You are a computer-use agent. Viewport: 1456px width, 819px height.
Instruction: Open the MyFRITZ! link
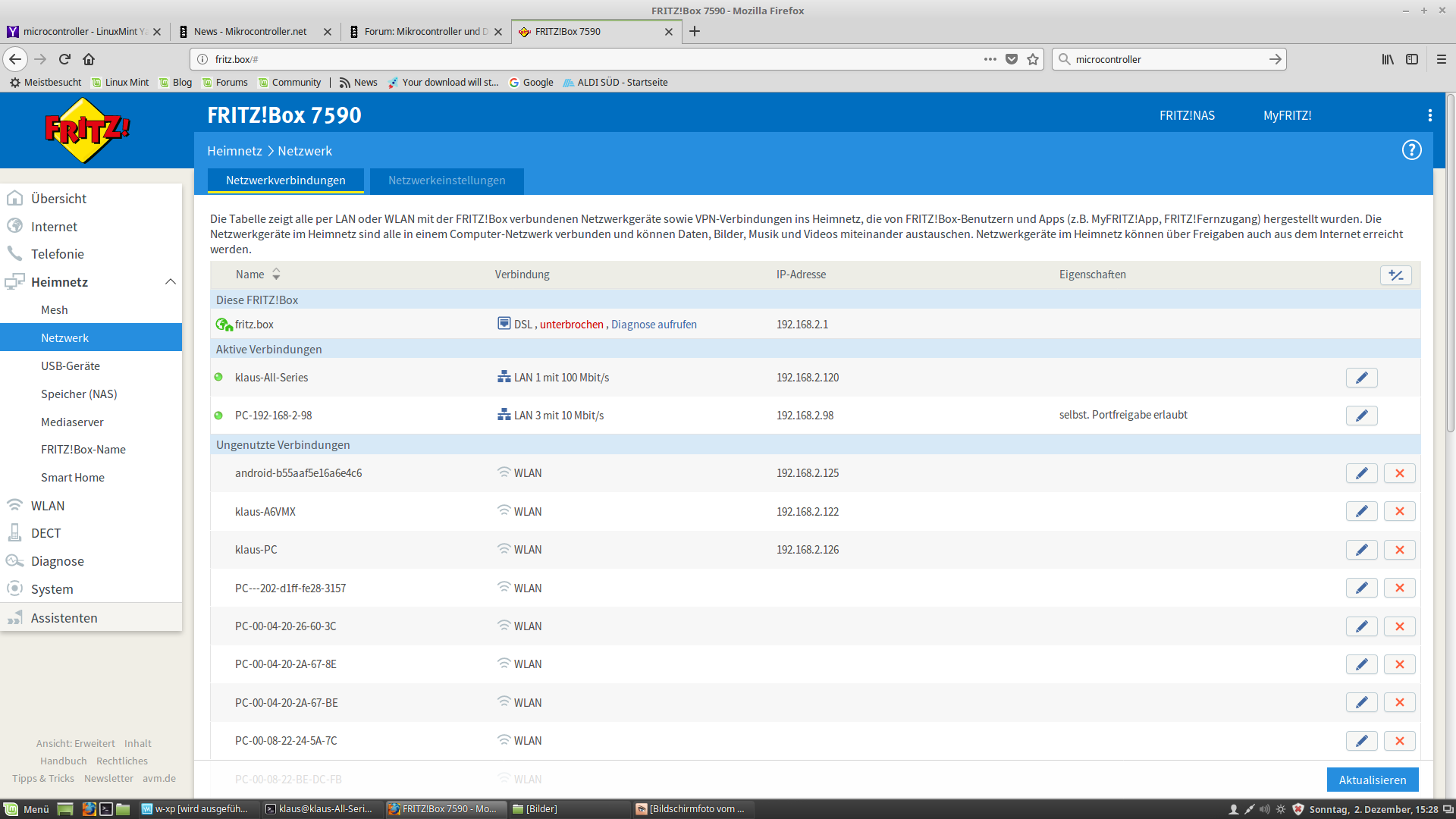click(1287, 115)
